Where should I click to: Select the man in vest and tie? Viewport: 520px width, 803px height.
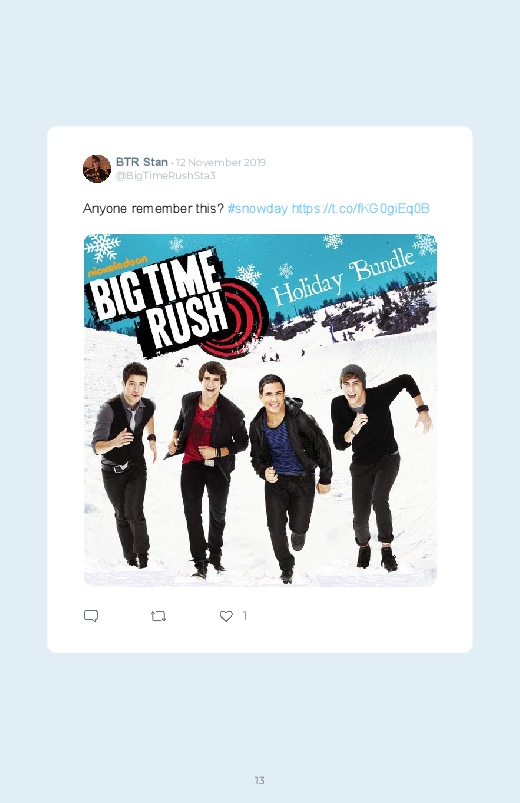click(x=124, y=463)
